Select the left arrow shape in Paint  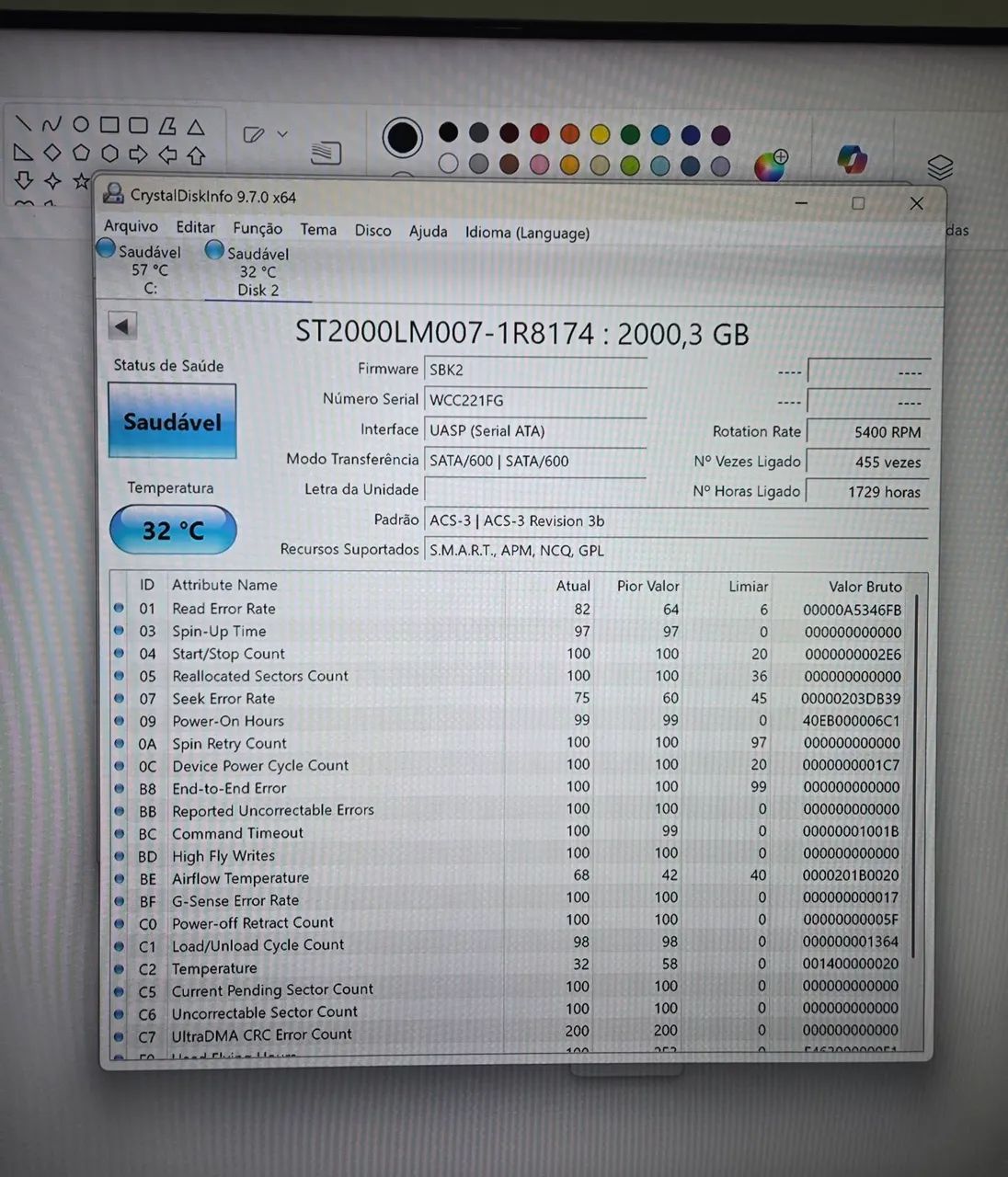tap(167, 154)
